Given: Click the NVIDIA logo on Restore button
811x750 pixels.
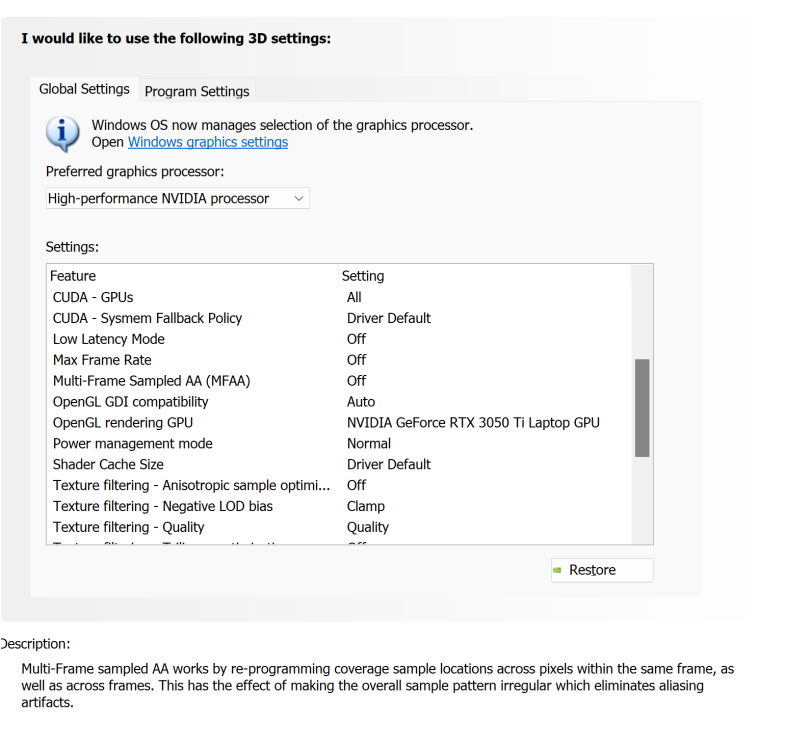Looking at the screenshot, I should coord(558,570).
